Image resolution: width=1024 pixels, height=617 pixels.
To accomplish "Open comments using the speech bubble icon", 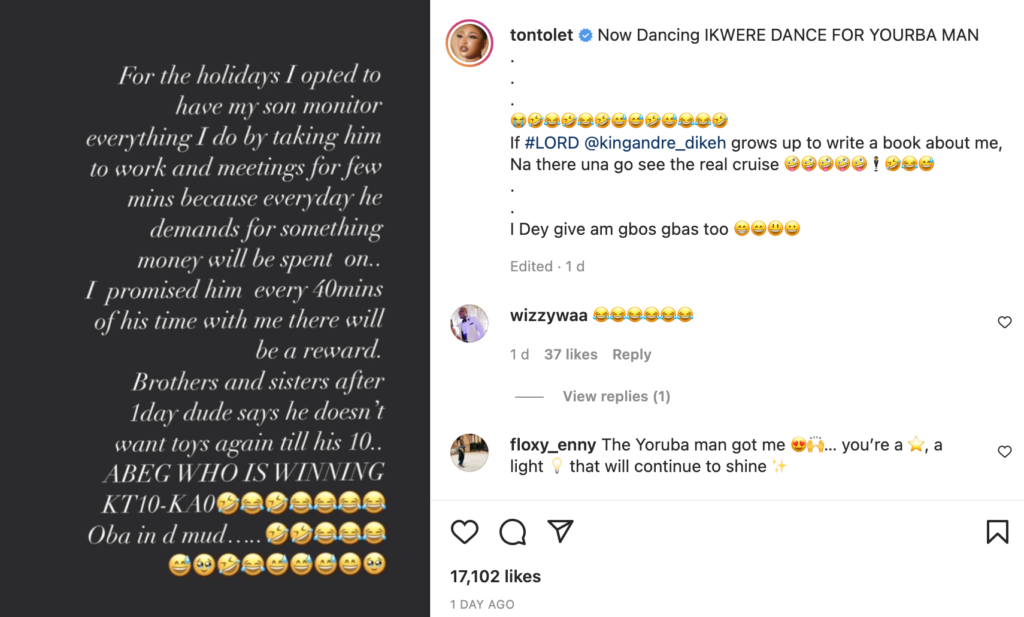I will tap(512, 532).
